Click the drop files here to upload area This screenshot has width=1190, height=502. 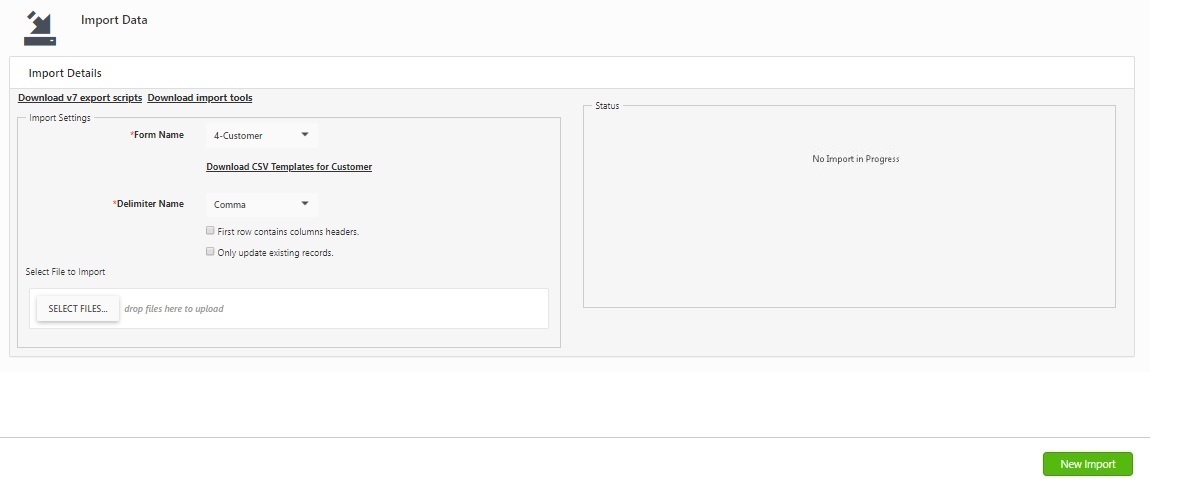tap(174, 309)
